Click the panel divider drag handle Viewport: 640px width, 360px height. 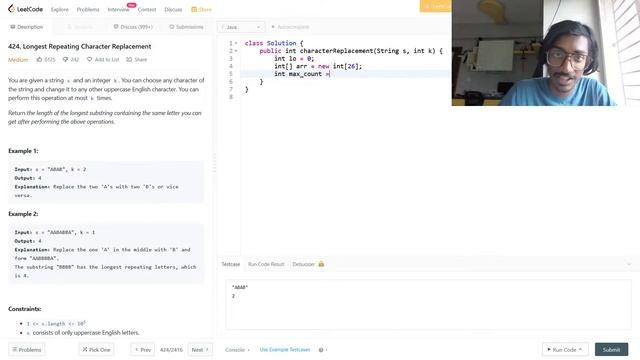(214, 163)
